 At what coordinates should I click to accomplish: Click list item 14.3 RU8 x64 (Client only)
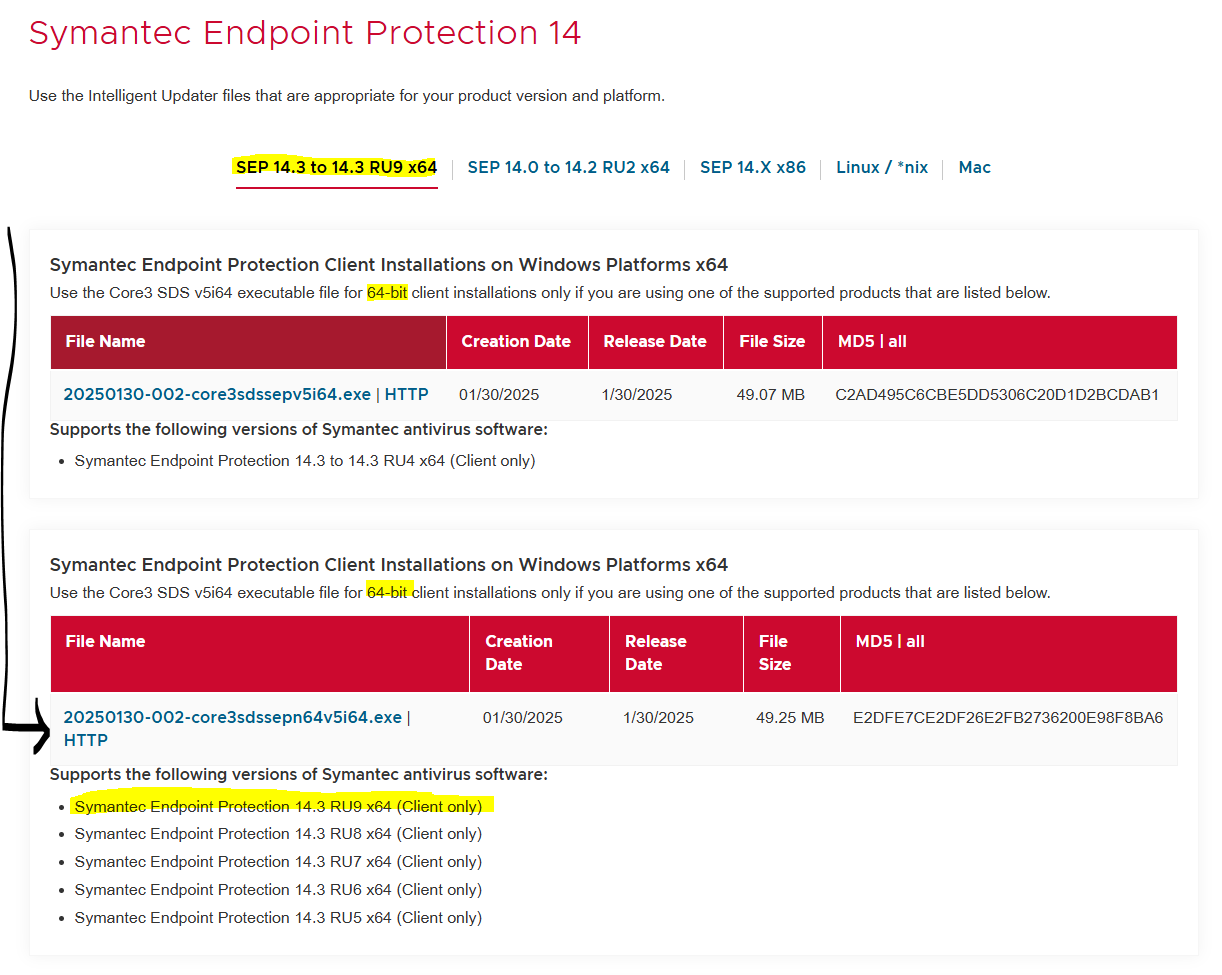click(278, 833)
